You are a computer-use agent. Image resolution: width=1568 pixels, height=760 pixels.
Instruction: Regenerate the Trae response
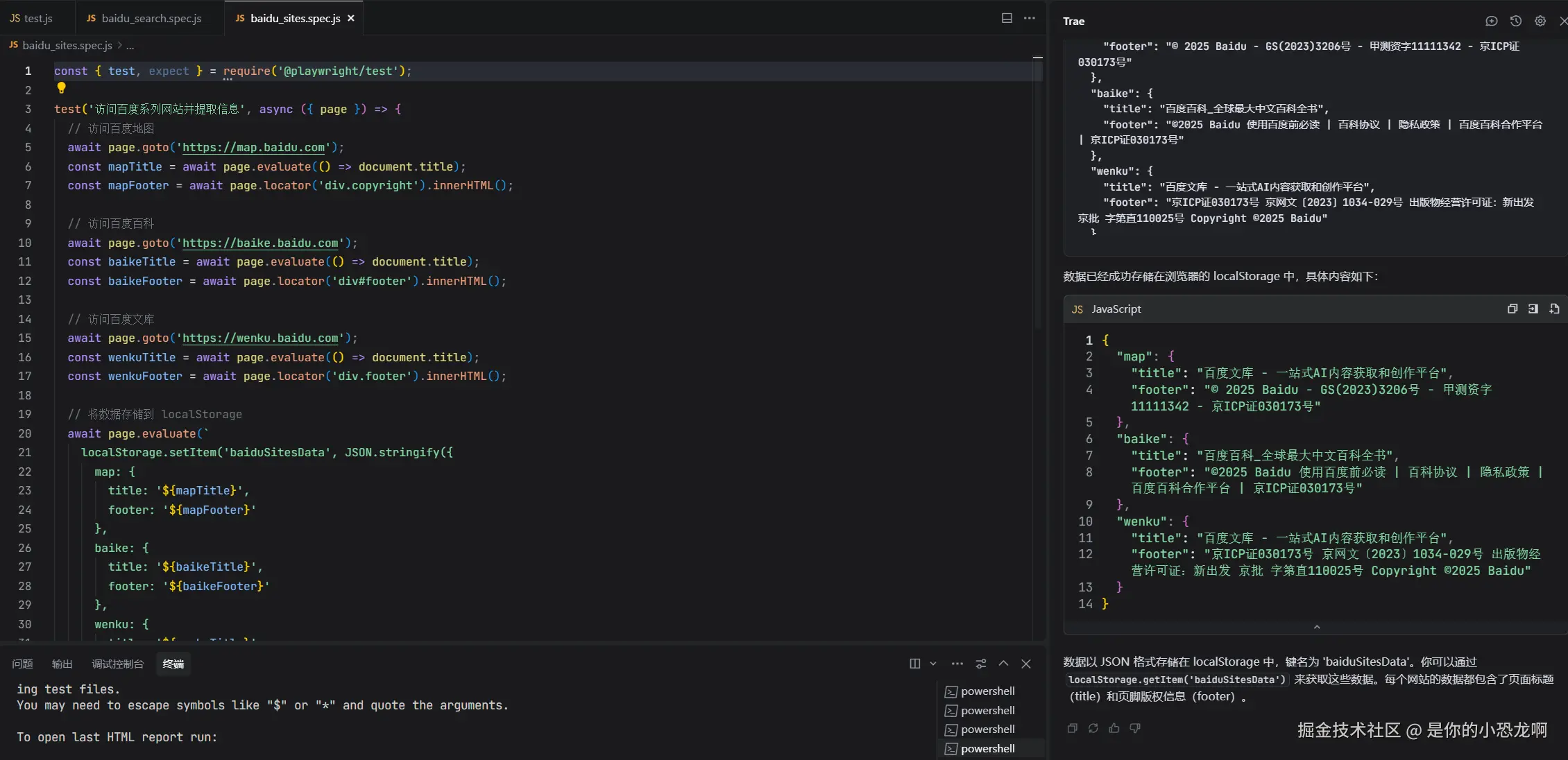[x=1093, y=728]
